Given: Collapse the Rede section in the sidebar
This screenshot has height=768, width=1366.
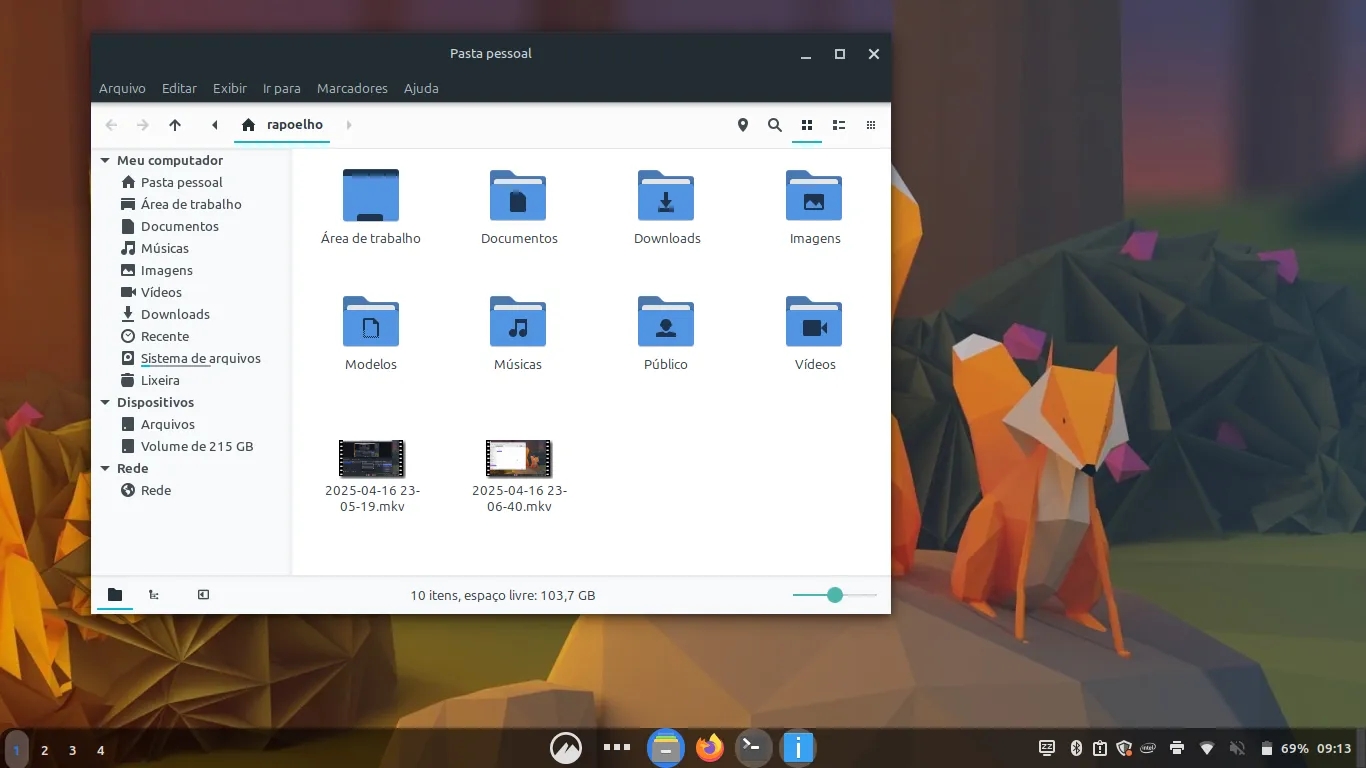Looking at the screenshot, I should point(105,468).
